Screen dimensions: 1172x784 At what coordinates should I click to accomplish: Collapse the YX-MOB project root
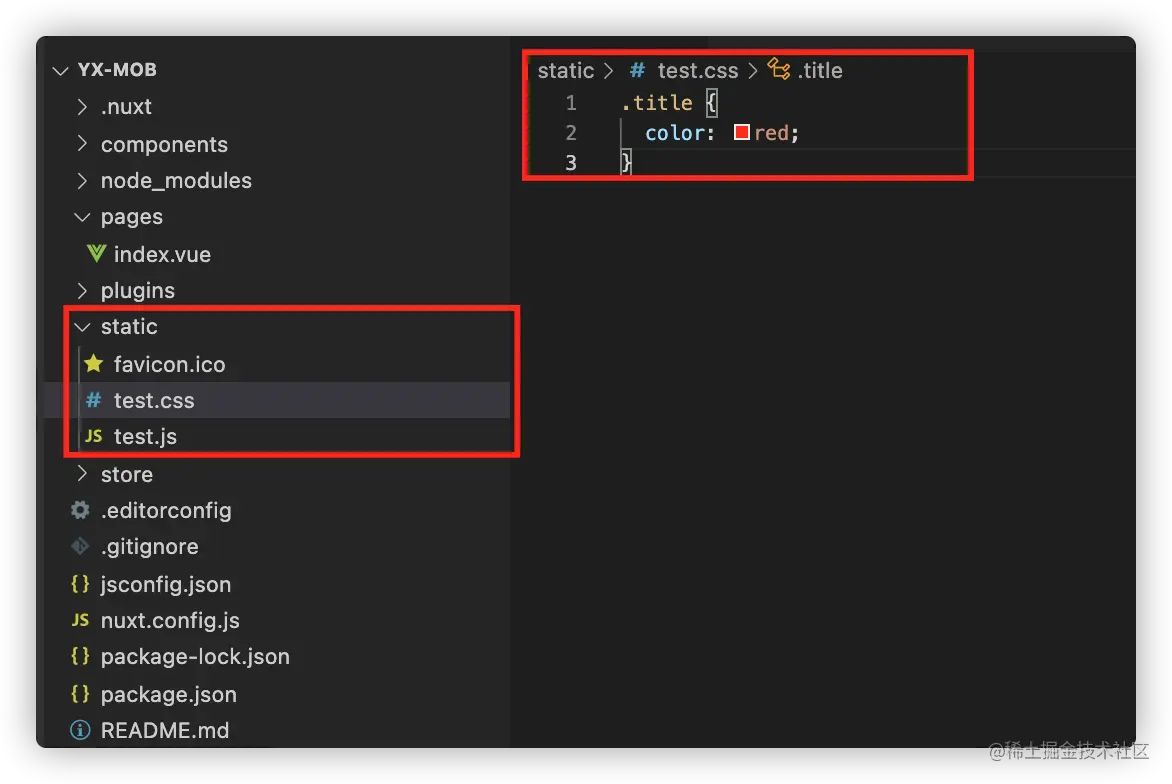[60, 70]
